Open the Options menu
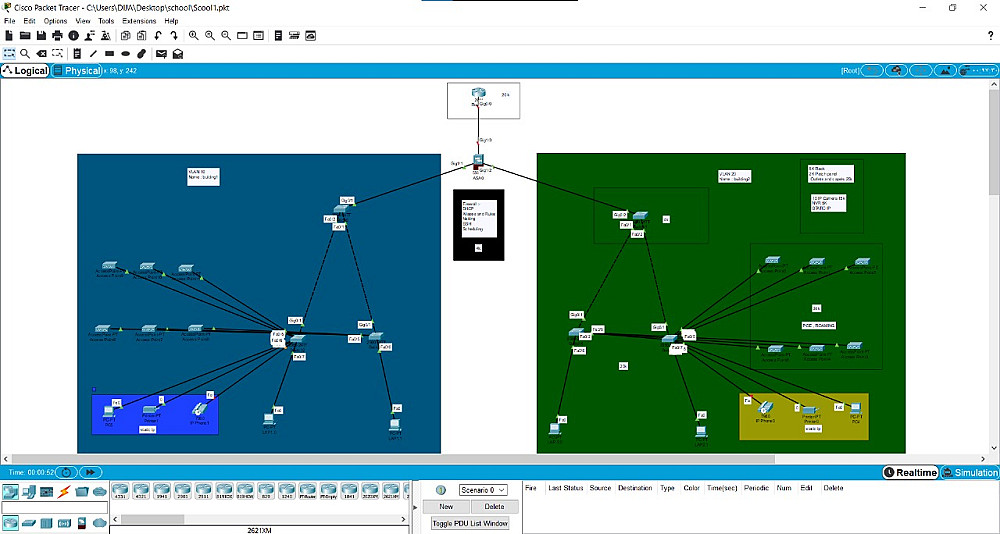The width and height of the screenshot is (1000, 534). [x=55, y=21]
